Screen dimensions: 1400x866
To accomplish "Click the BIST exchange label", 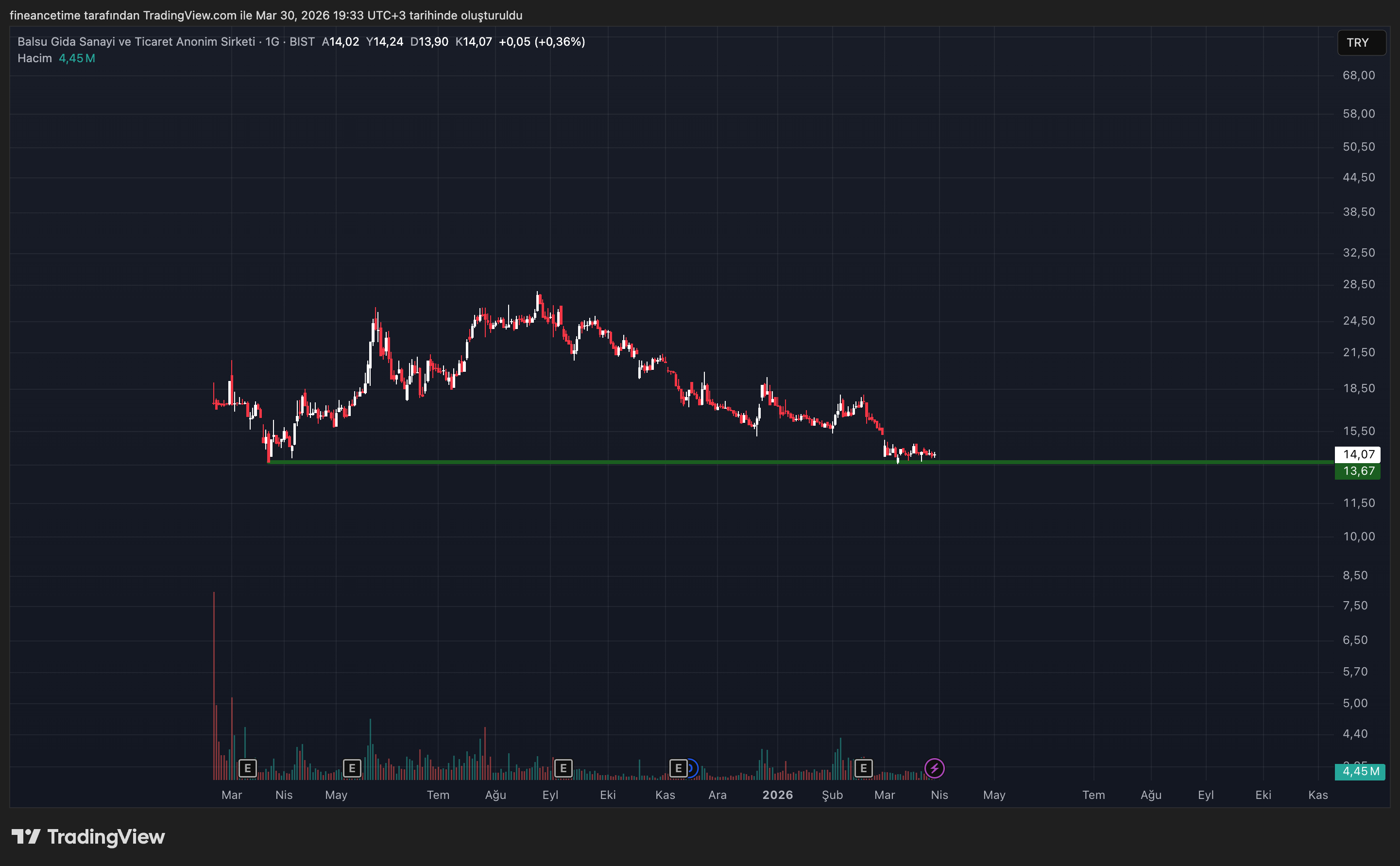I will pos(304,41).
